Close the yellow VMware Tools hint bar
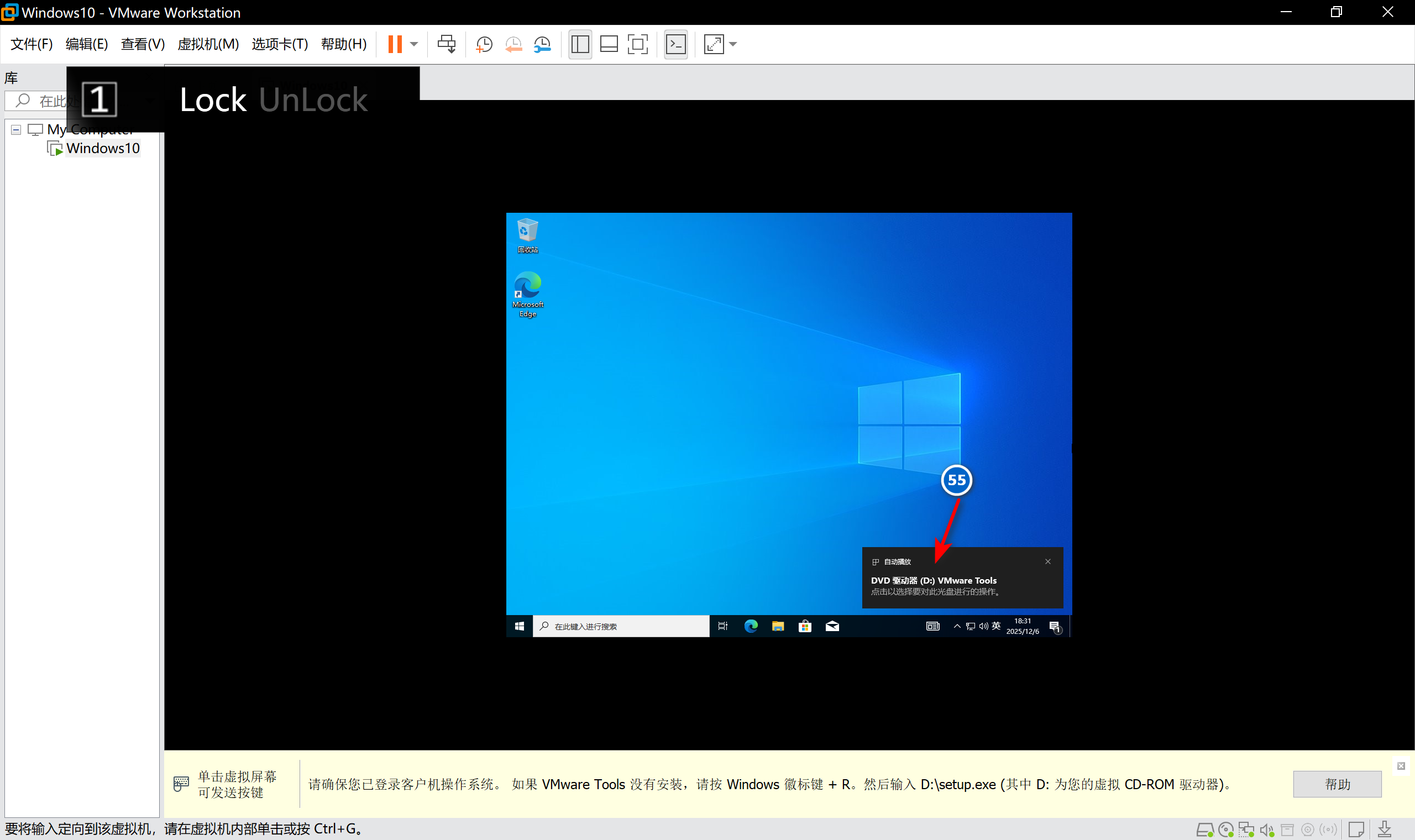 [x=1401, y=766]
